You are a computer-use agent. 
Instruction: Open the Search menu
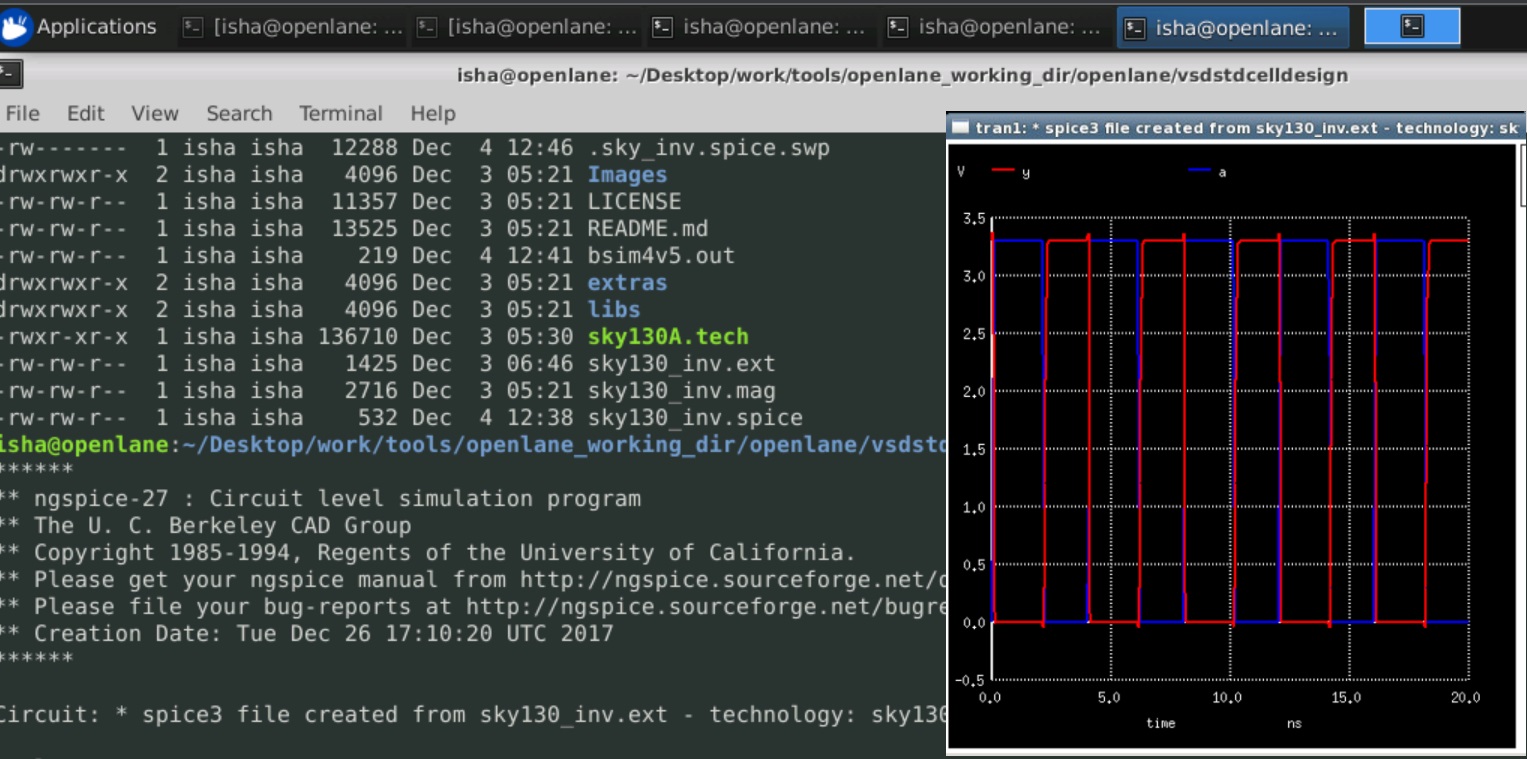point(239,113)
